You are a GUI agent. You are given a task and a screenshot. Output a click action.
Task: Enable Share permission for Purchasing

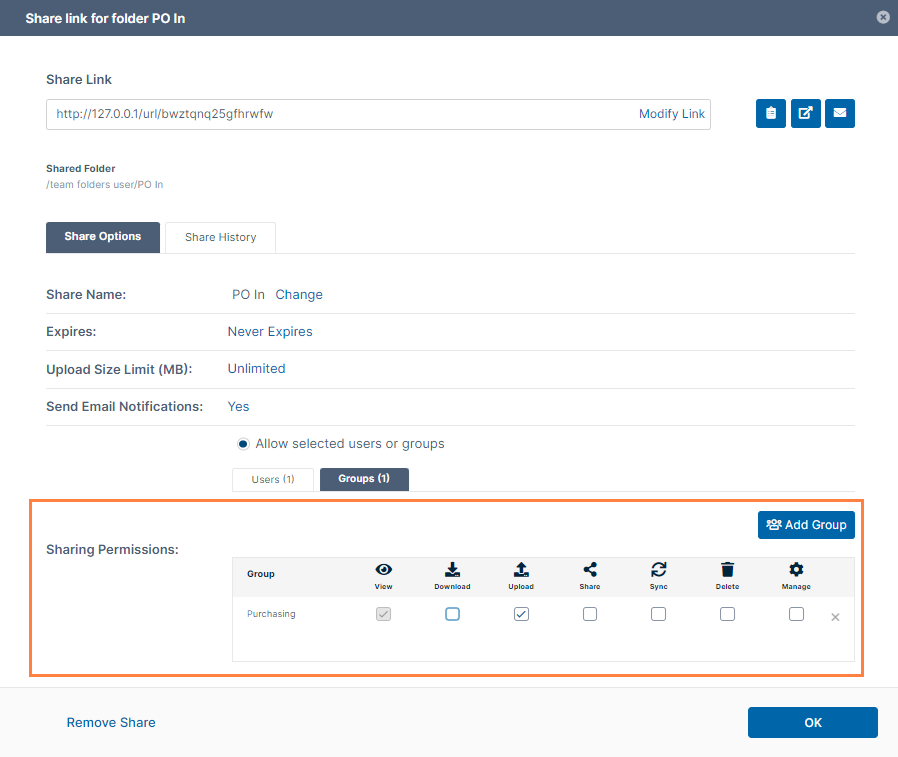(590, 614)
